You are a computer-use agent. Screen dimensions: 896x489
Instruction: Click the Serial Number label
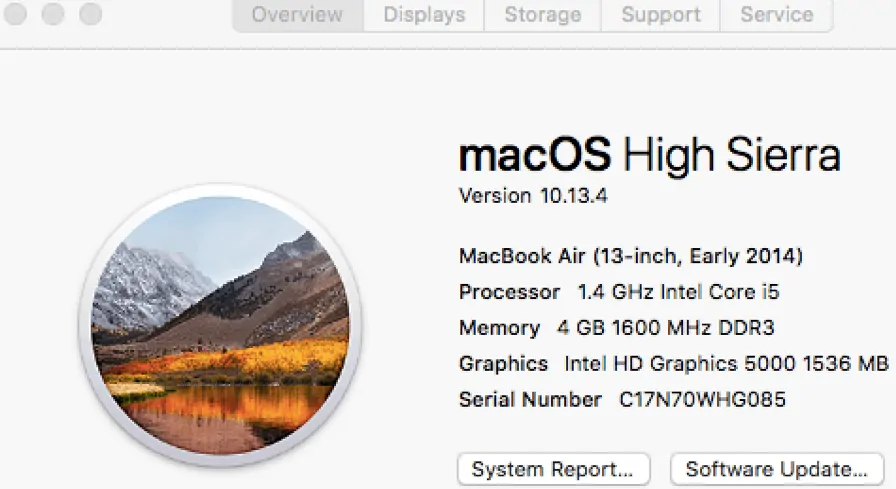pyautogui.click(x=530, y=399)
